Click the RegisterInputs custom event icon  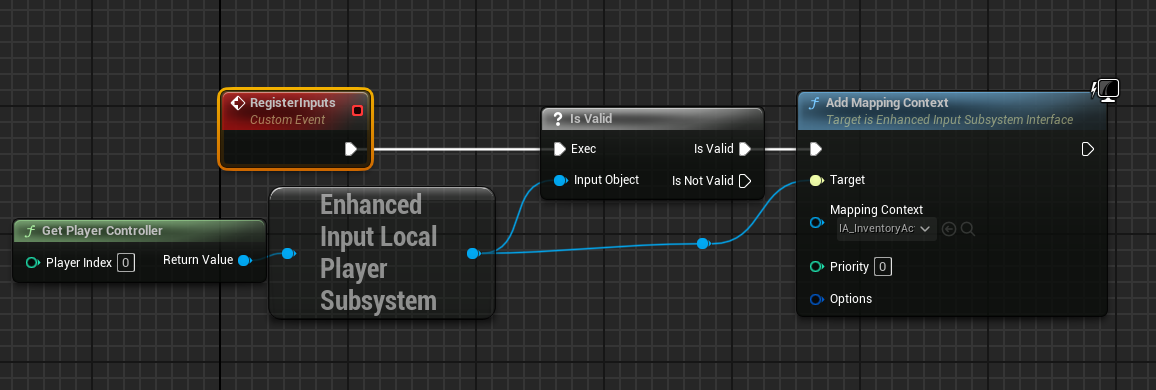click(238, 102)
